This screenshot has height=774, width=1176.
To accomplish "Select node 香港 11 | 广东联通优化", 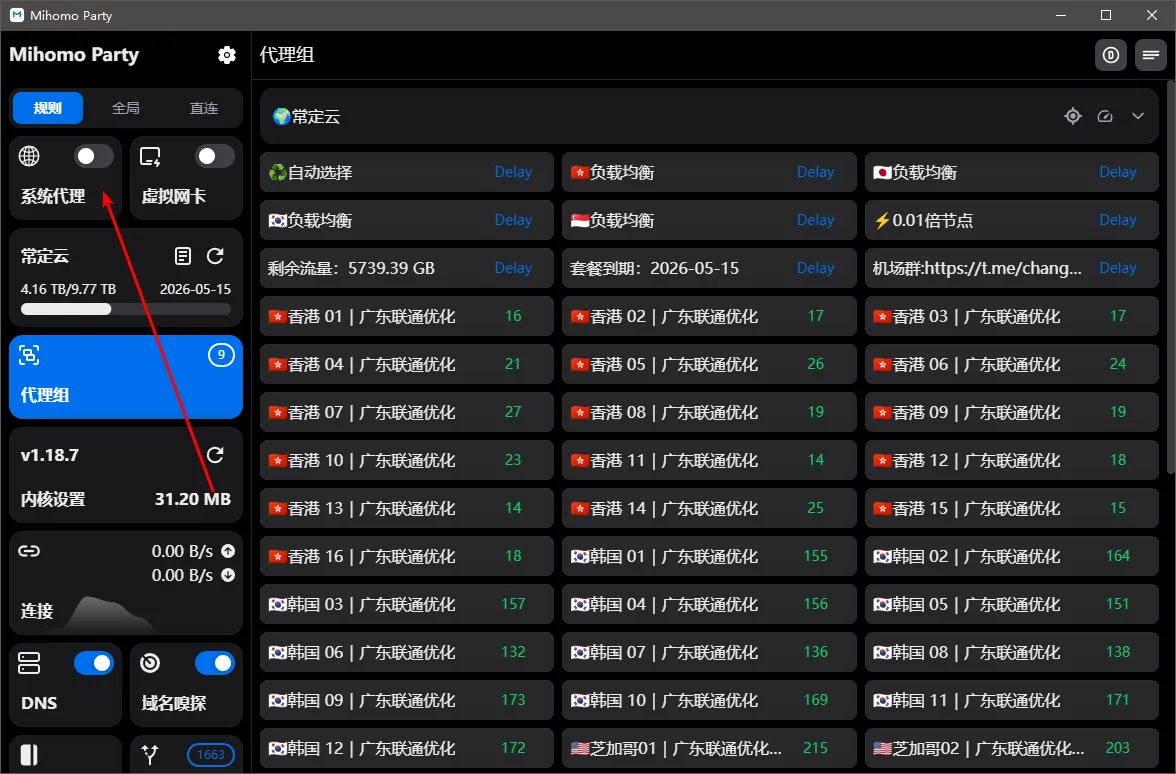I will tap(709, 460).
